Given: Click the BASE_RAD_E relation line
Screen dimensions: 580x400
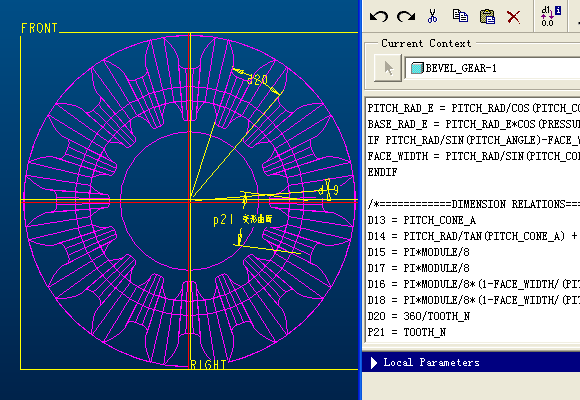Looking at the screenshot, I should [x=473, y=124].
